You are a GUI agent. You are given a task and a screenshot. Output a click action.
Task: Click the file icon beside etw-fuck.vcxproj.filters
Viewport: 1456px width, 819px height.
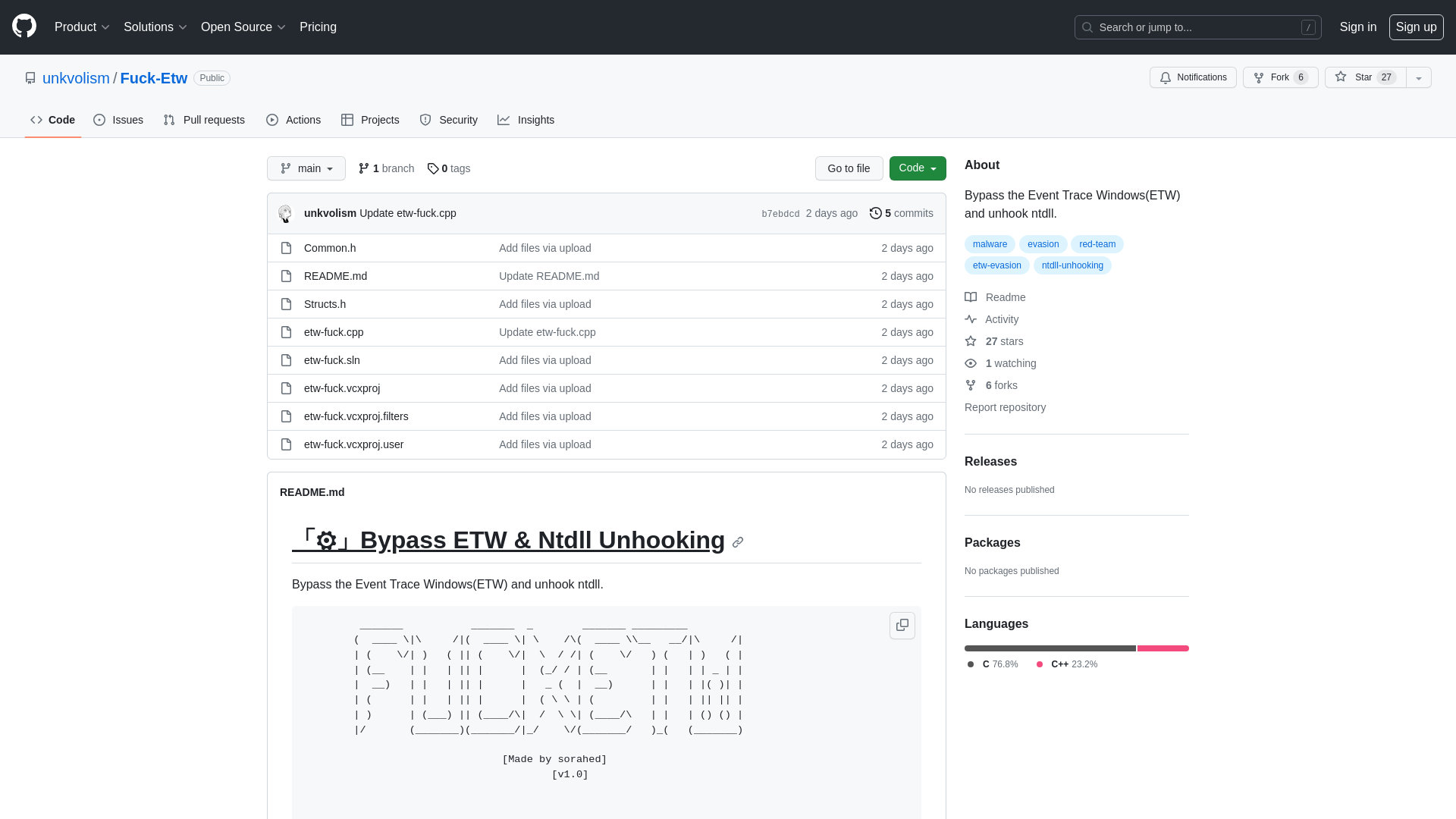pyautogui.click(x=286, y=416)
